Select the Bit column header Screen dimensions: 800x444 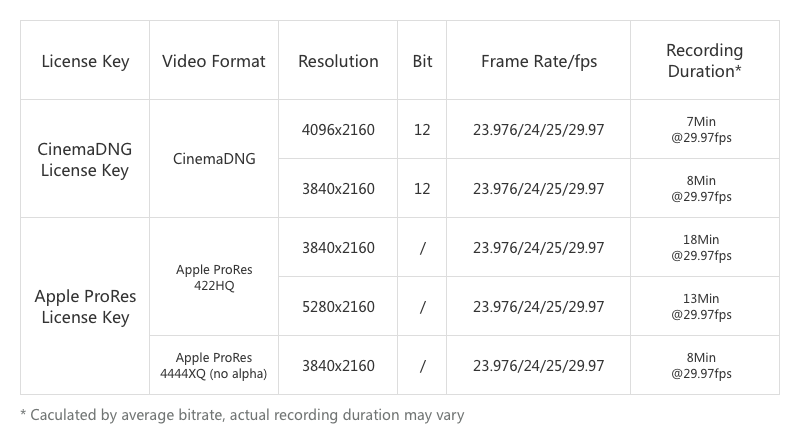coord(422,61)
